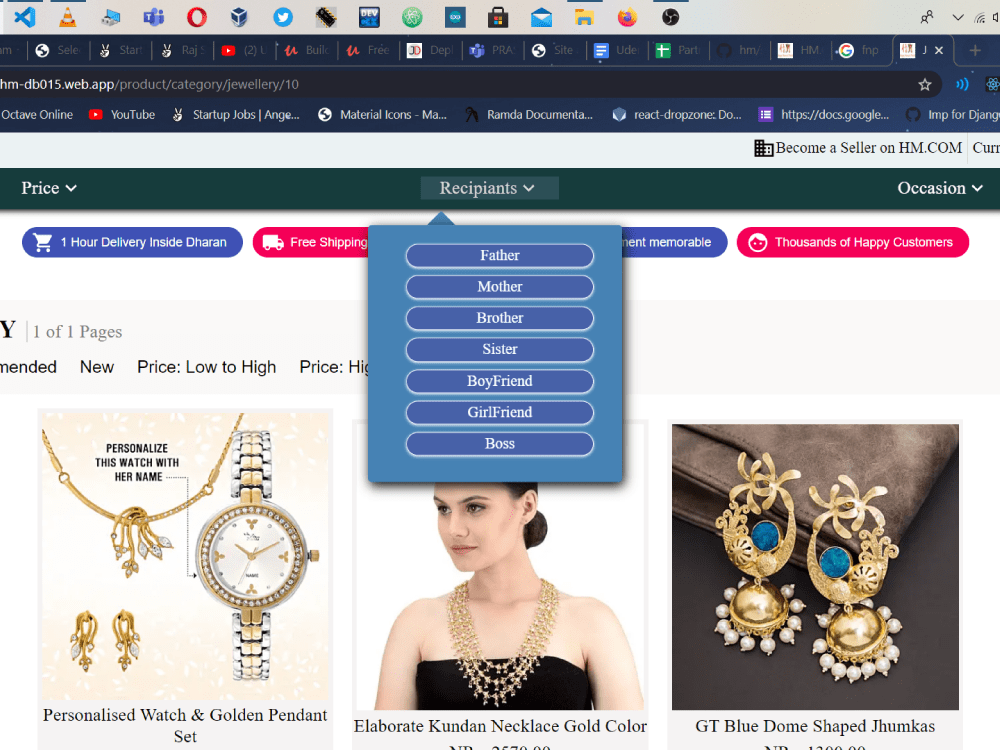
Task: Switch to the Teams PRA tab
Action: point(492,50)
